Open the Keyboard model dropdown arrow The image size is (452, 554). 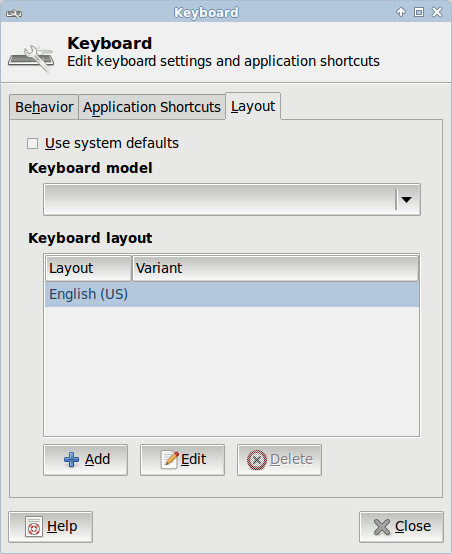tap(406, 200)
